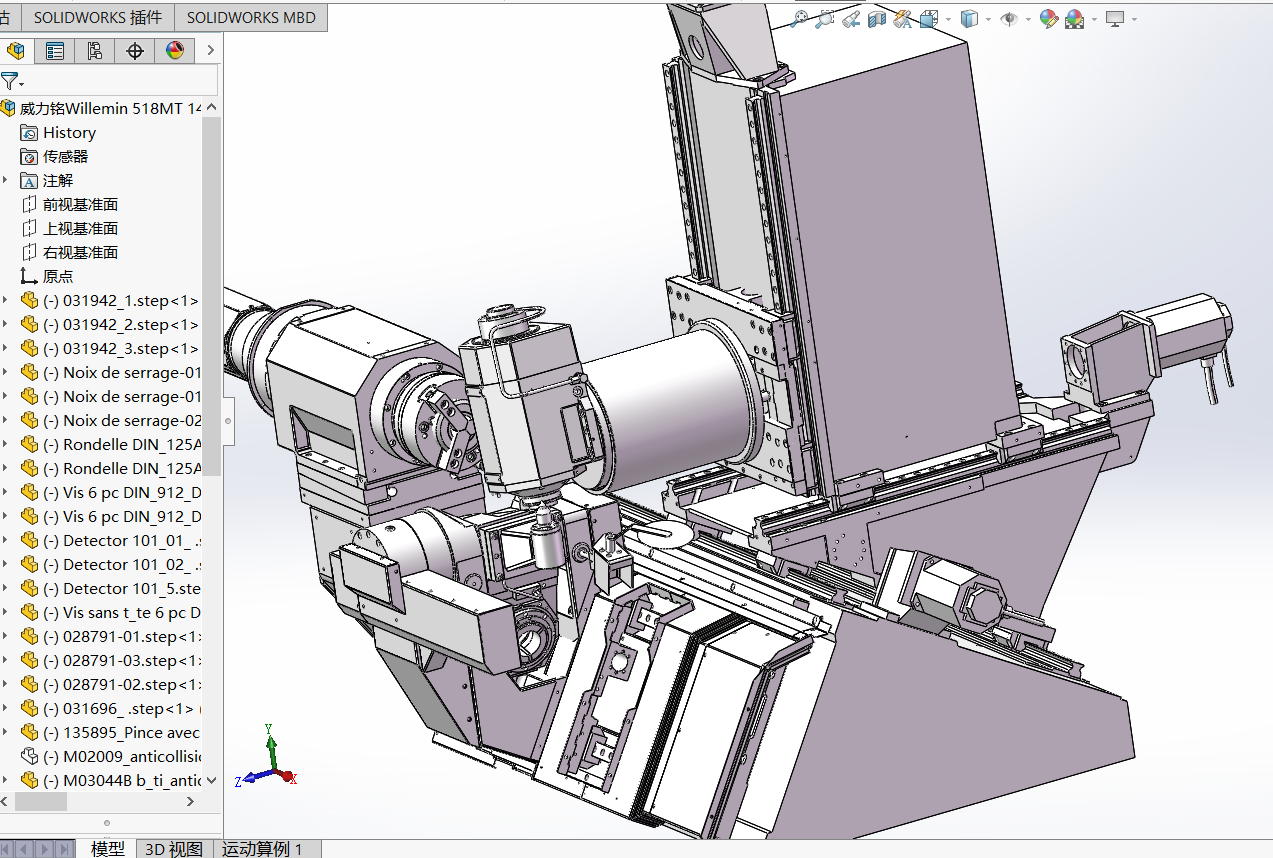Open the 模型 model tab

tap(108, 848)
